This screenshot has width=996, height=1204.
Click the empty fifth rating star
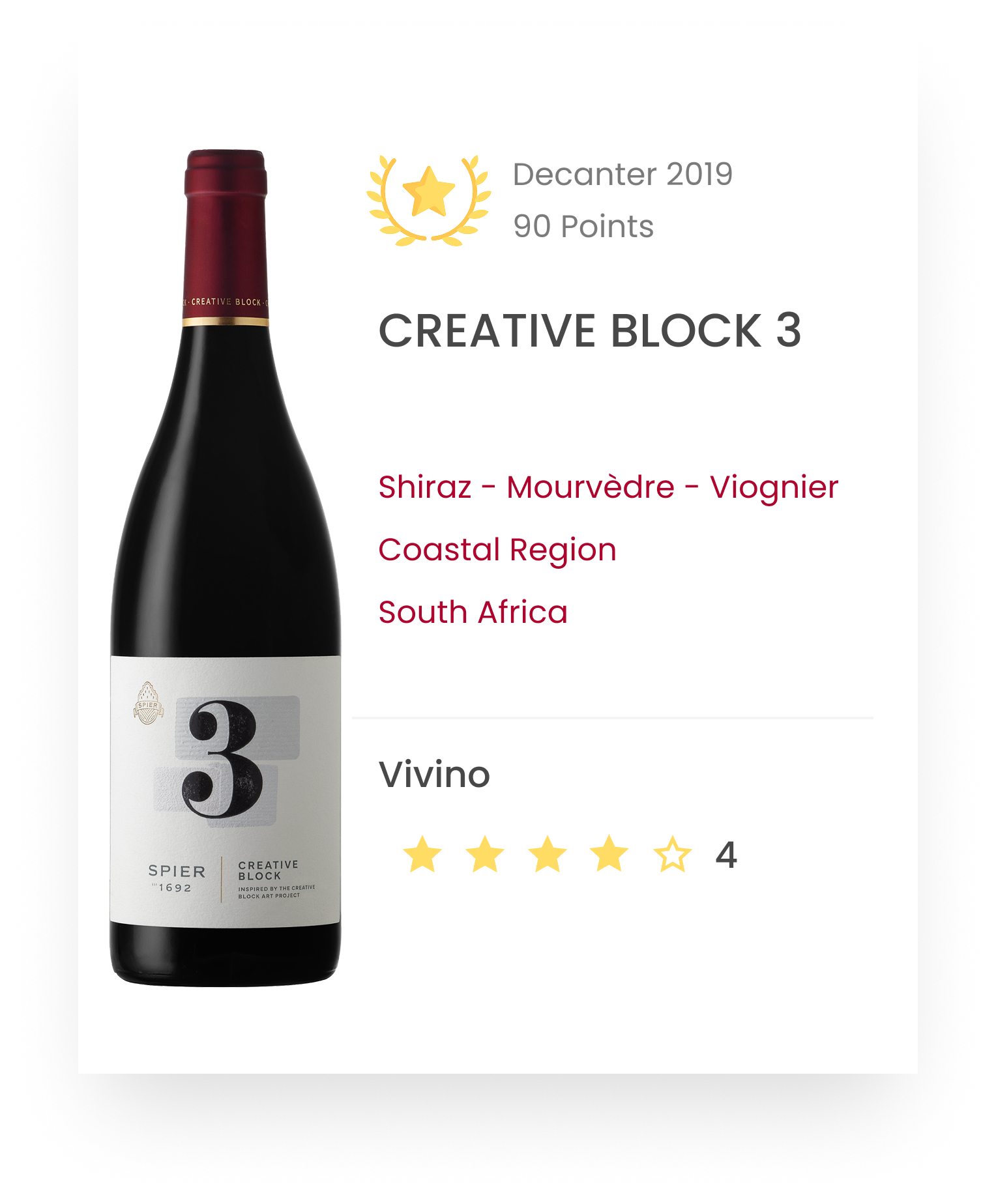[672, 855]
